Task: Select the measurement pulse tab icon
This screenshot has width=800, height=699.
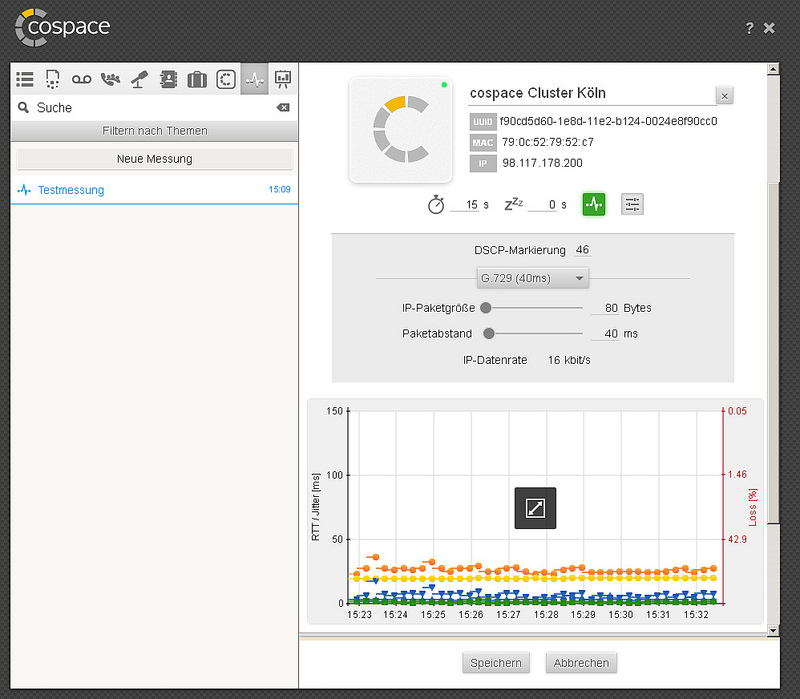Action: pyautogui.click(x=255, y=79)
